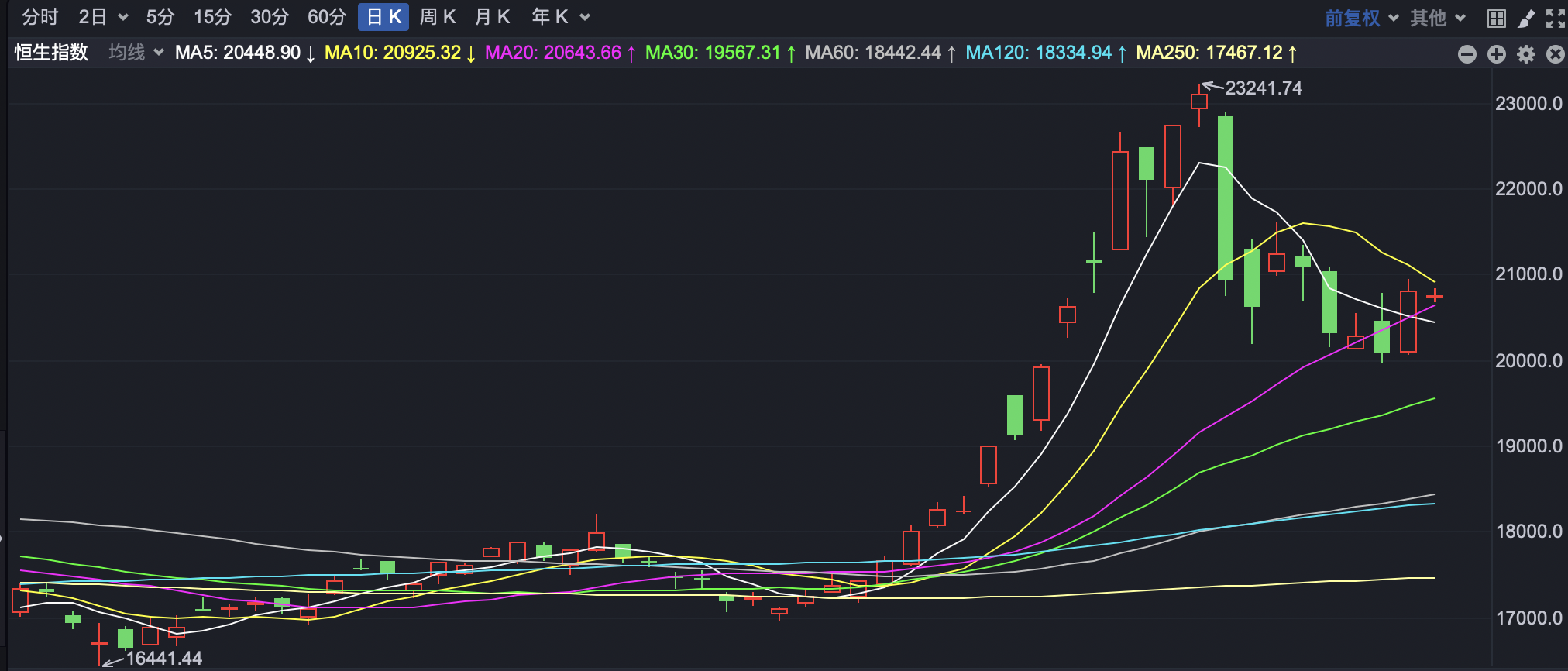Switch to 周K weekly chart
Image resolution: width=1568 pixels, height=671 pixels.
[x=438, y=17]
